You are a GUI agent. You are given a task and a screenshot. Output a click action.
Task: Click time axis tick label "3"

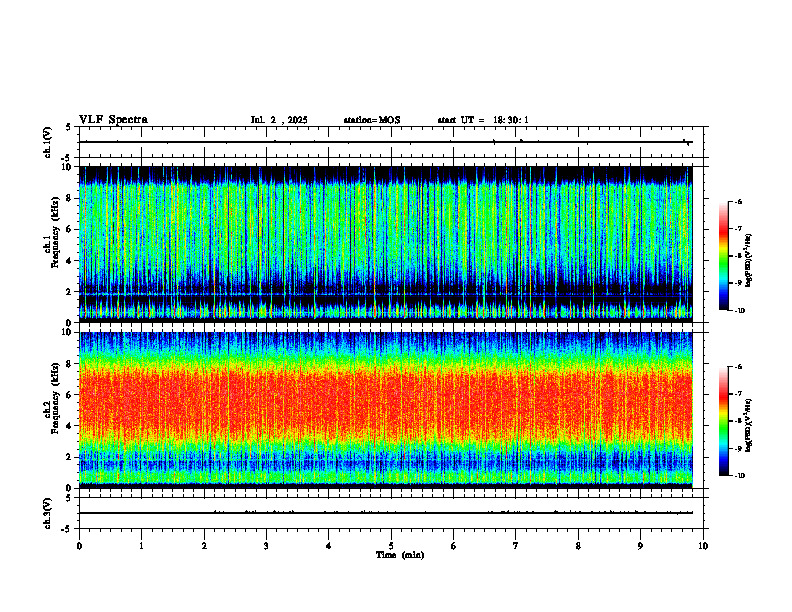click(x=266, y=546)
